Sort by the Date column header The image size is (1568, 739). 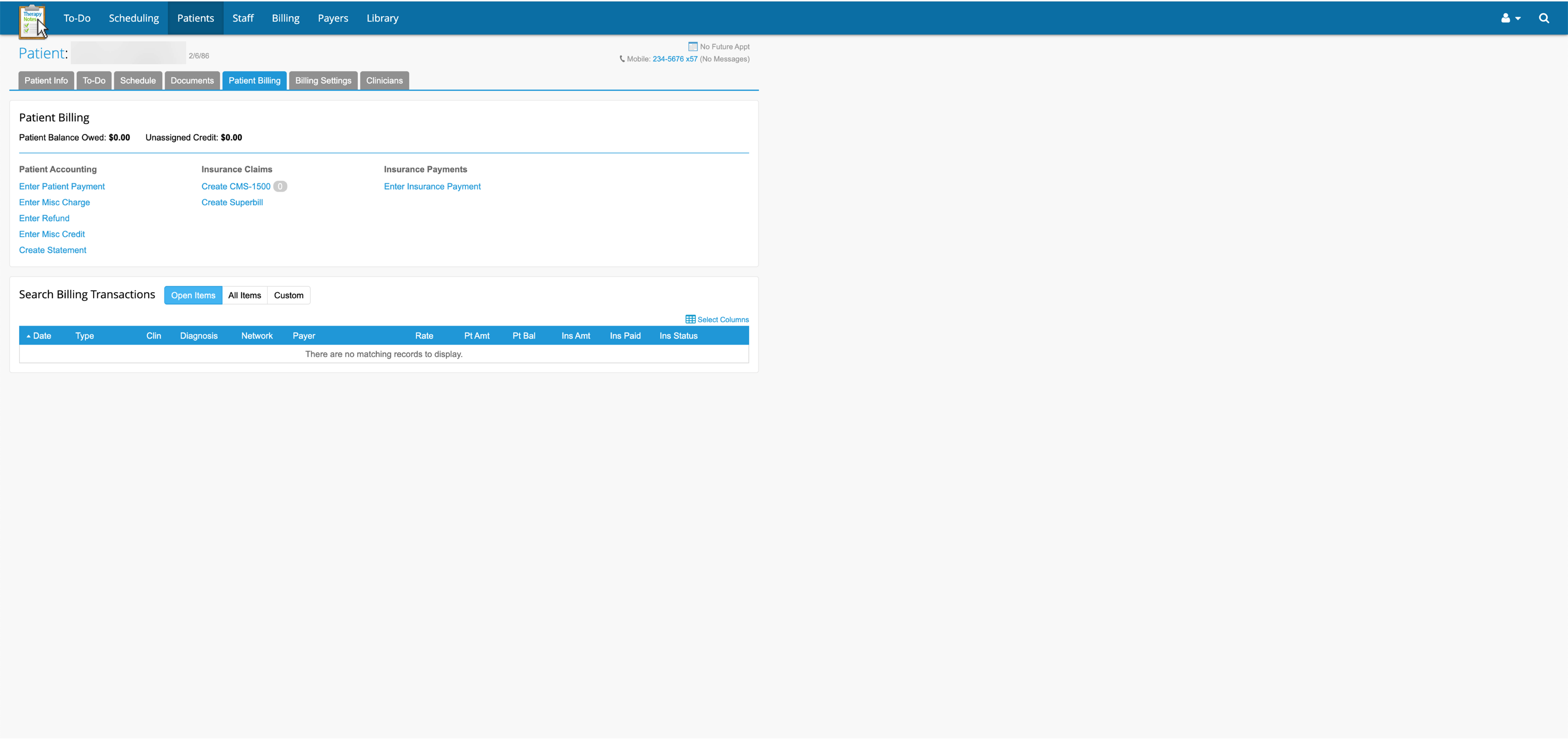tap(41, 336)
